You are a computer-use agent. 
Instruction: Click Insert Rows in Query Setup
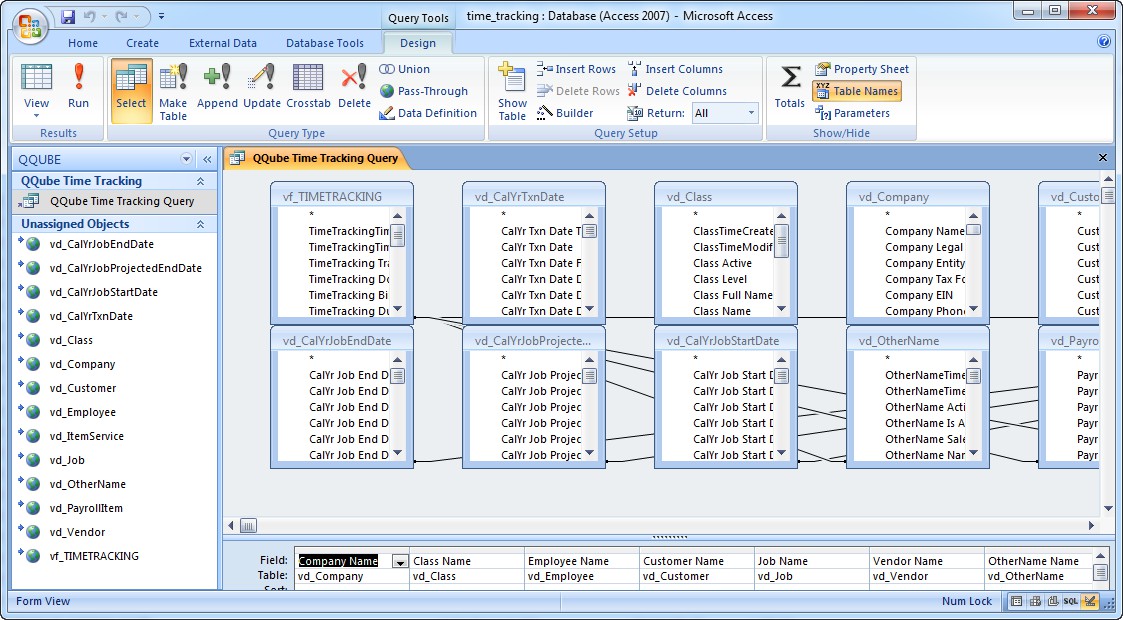577,69
